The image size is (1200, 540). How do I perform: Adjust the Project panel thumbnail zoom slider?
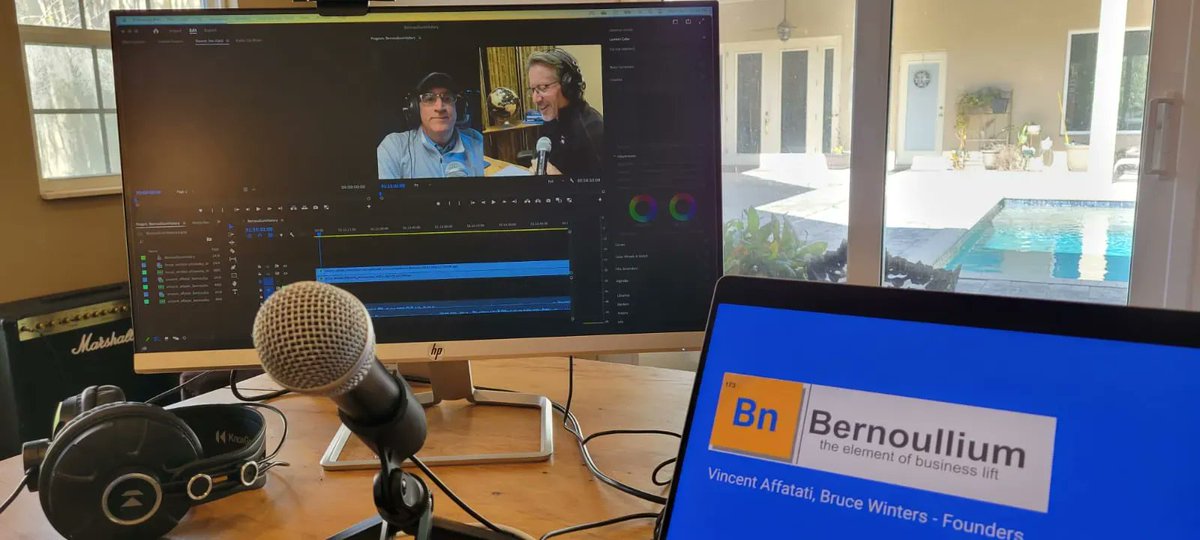[185, 338]
